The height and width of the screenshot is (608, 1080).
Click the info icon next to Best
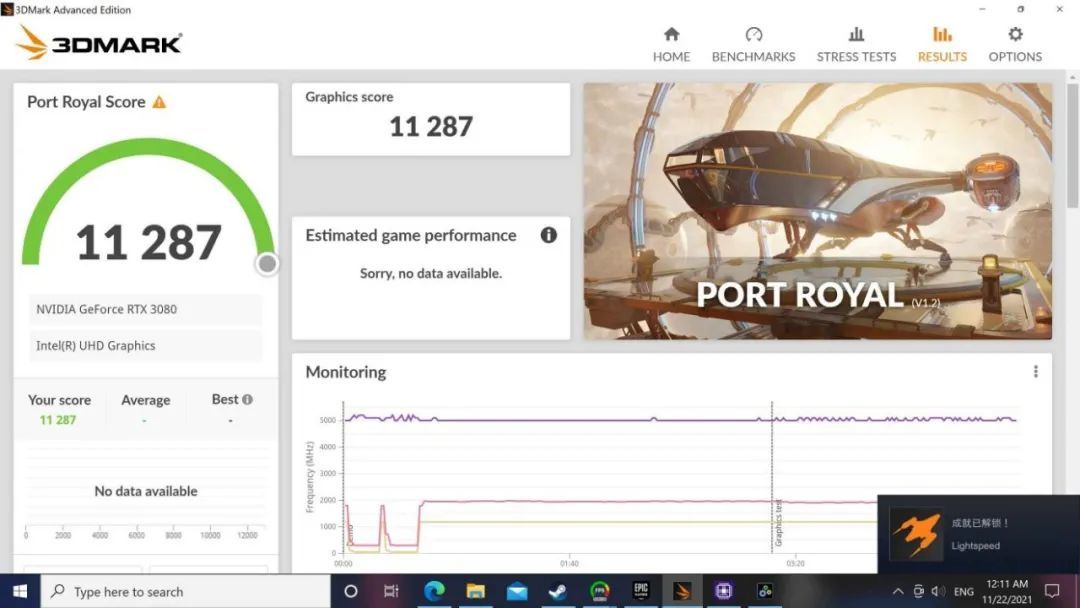246,398
